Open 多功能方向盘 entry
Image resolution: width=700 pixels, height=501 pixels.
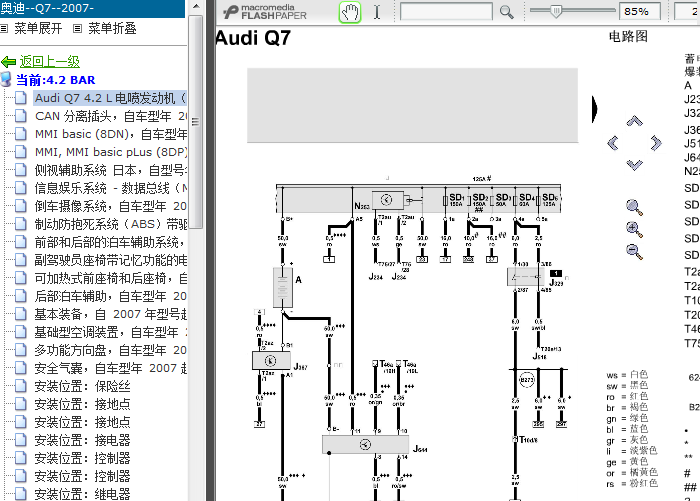[111, 350]
